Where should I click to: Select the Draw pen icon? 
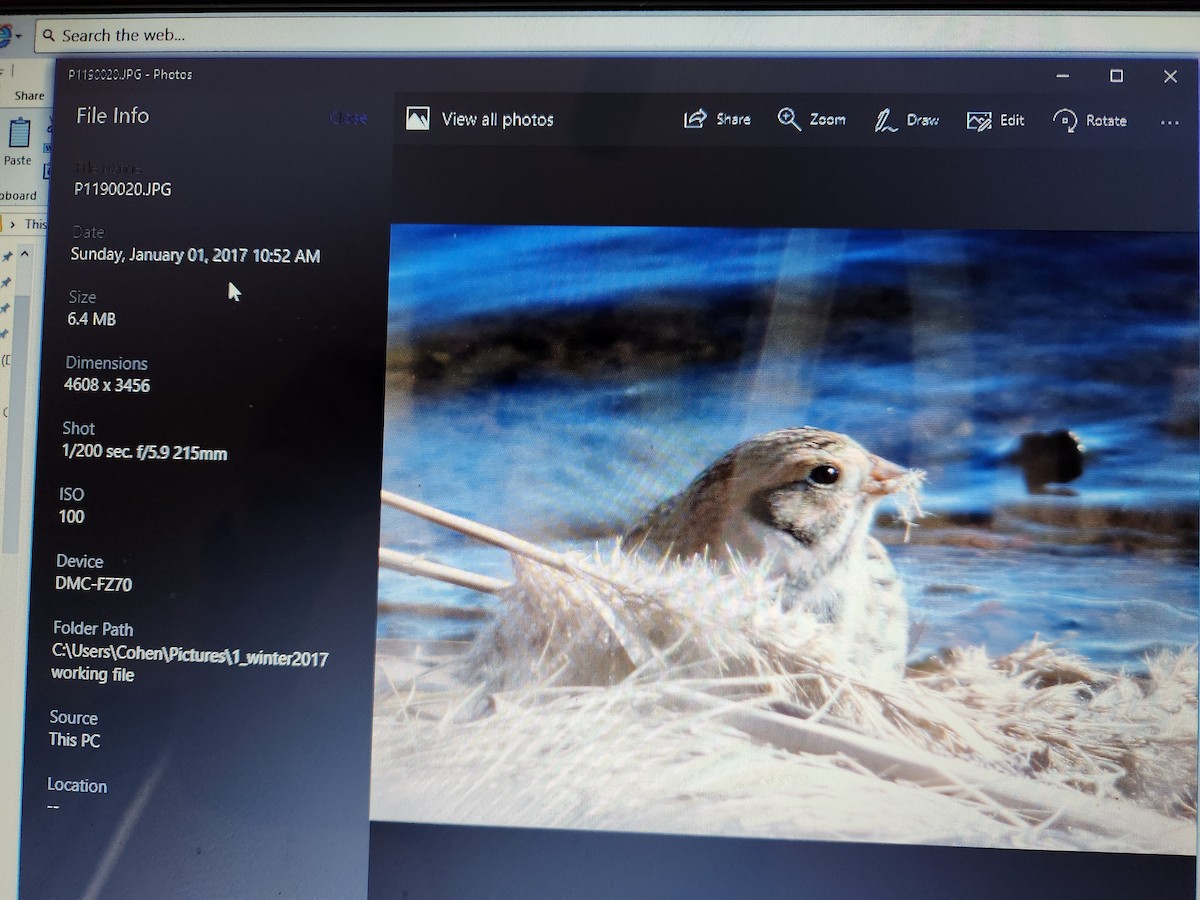coord(885,121)
